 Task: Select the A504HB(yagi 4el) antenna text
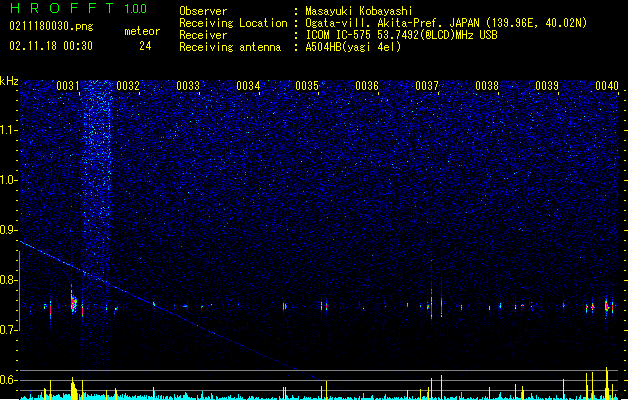pos(353,47)
